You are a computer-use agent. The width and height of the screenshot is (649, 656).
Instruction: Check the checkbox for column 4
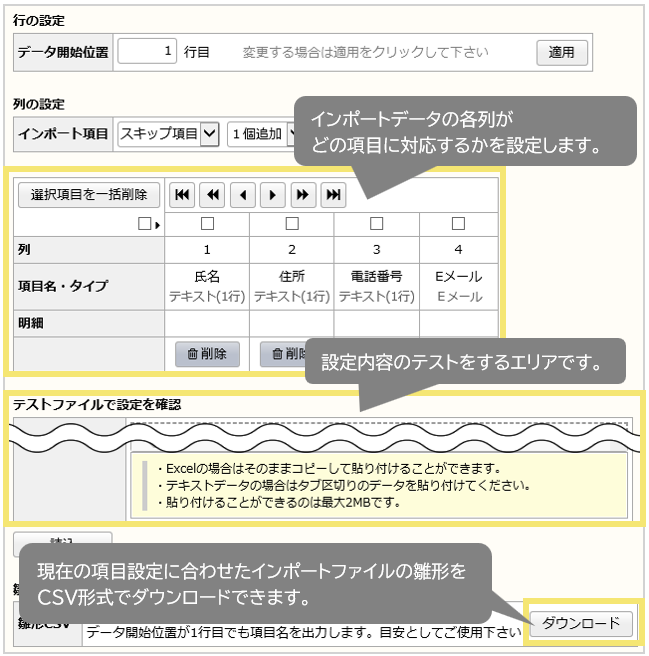coord(459,223)
